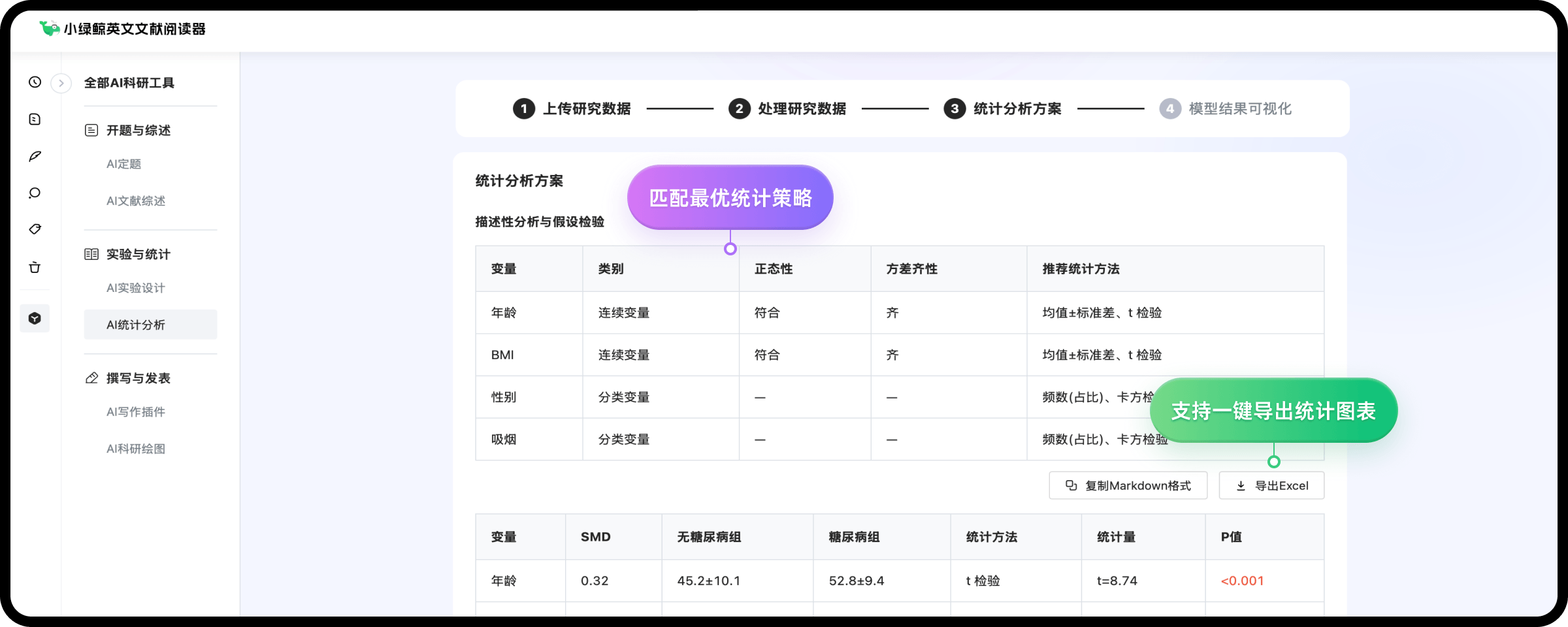The width and height of the screenshot is (1568, 627).
Task: Open the document note icon in sidebar
Action: pos(35,119)
